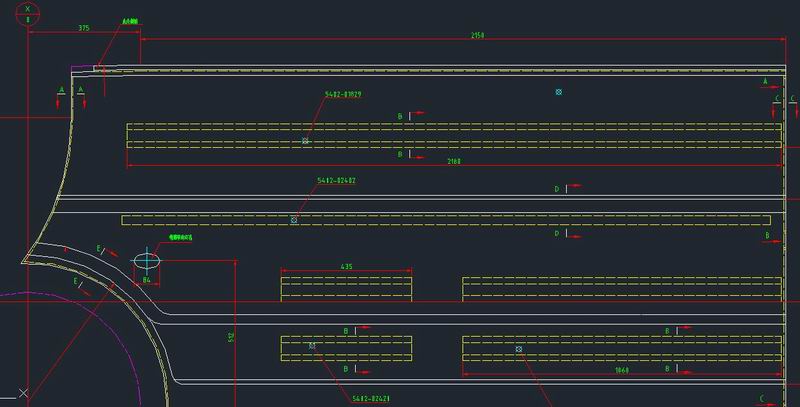The width and height of the screenshot is (800, 407).
Task: Click the crossed-square marker in lower-right slot
Action: (519, 348)
